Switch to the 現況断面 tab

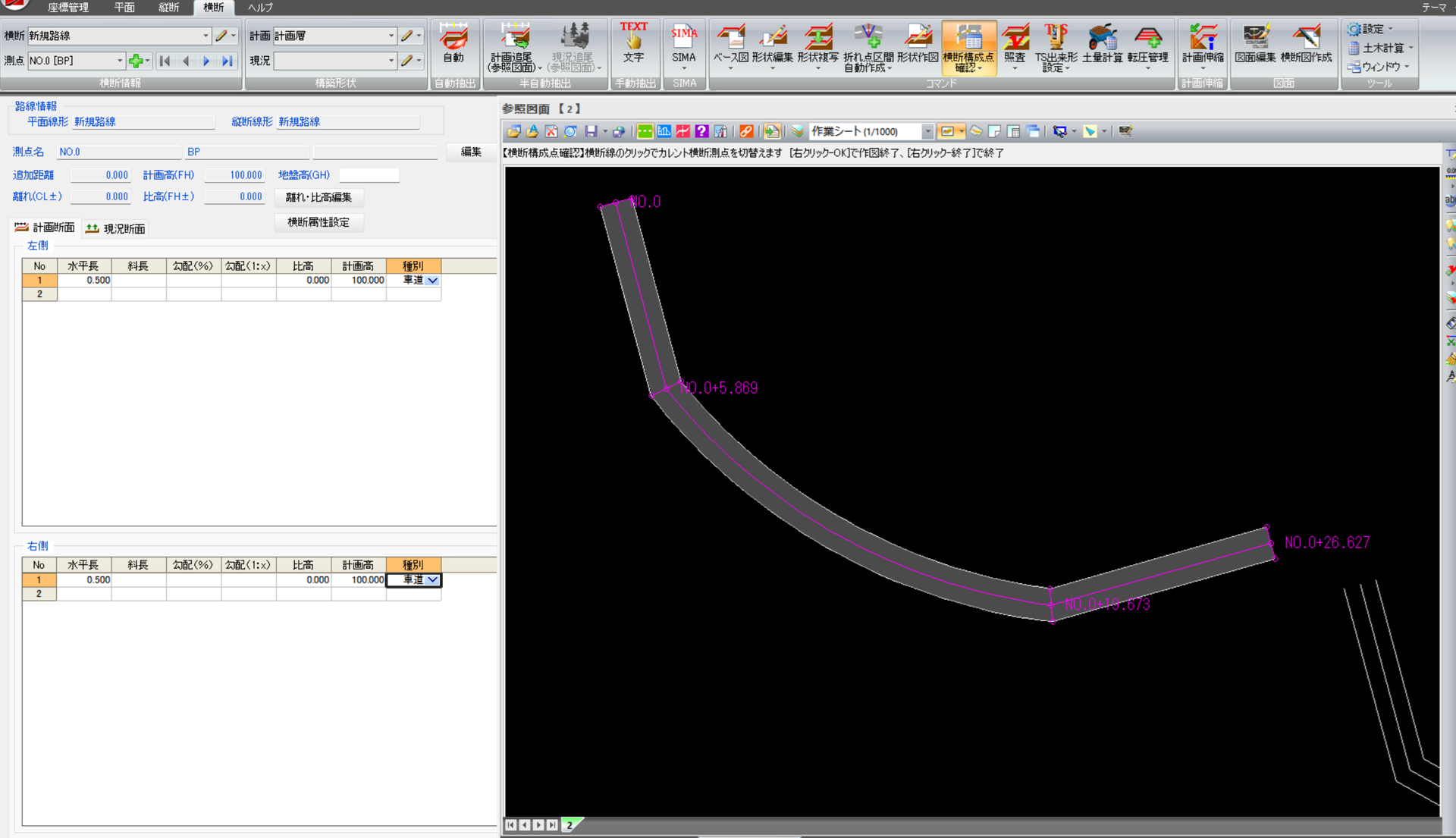[x=116, y=228]
